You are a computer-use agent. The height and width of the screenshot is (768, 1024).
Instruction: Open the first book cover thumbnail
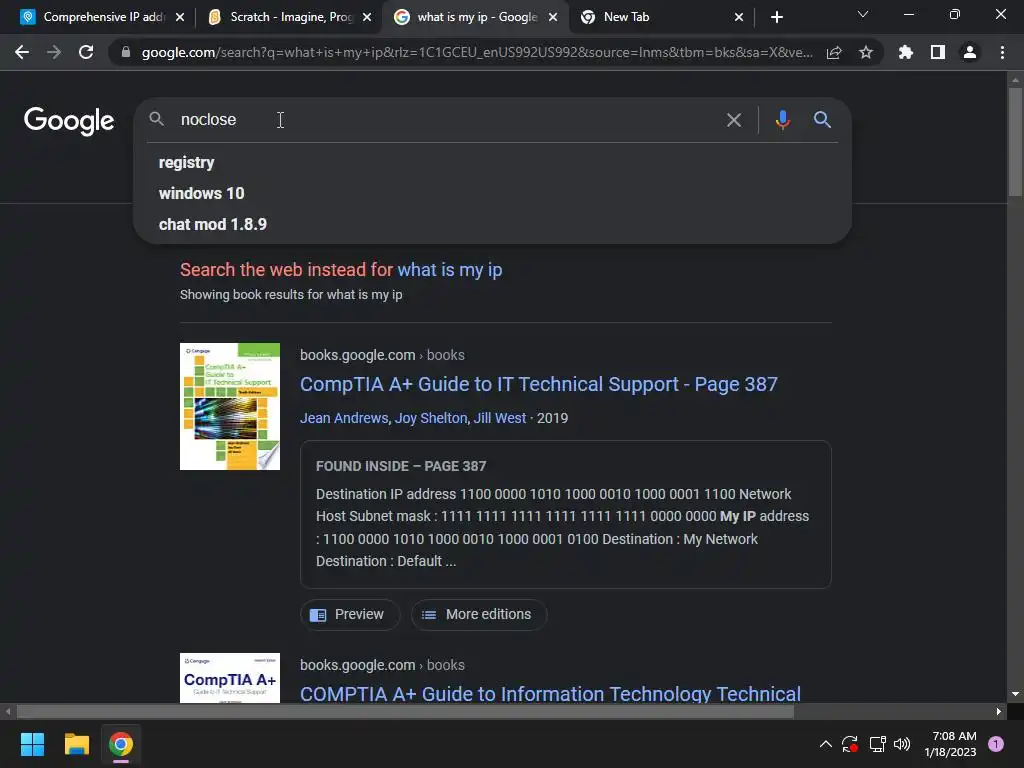pos(230,406)
